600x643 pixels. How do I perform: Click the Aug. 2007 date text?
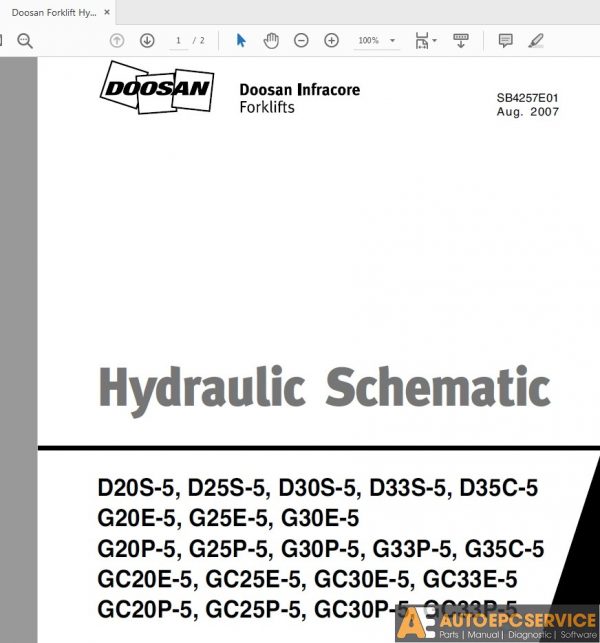click(x=528, y=112)
